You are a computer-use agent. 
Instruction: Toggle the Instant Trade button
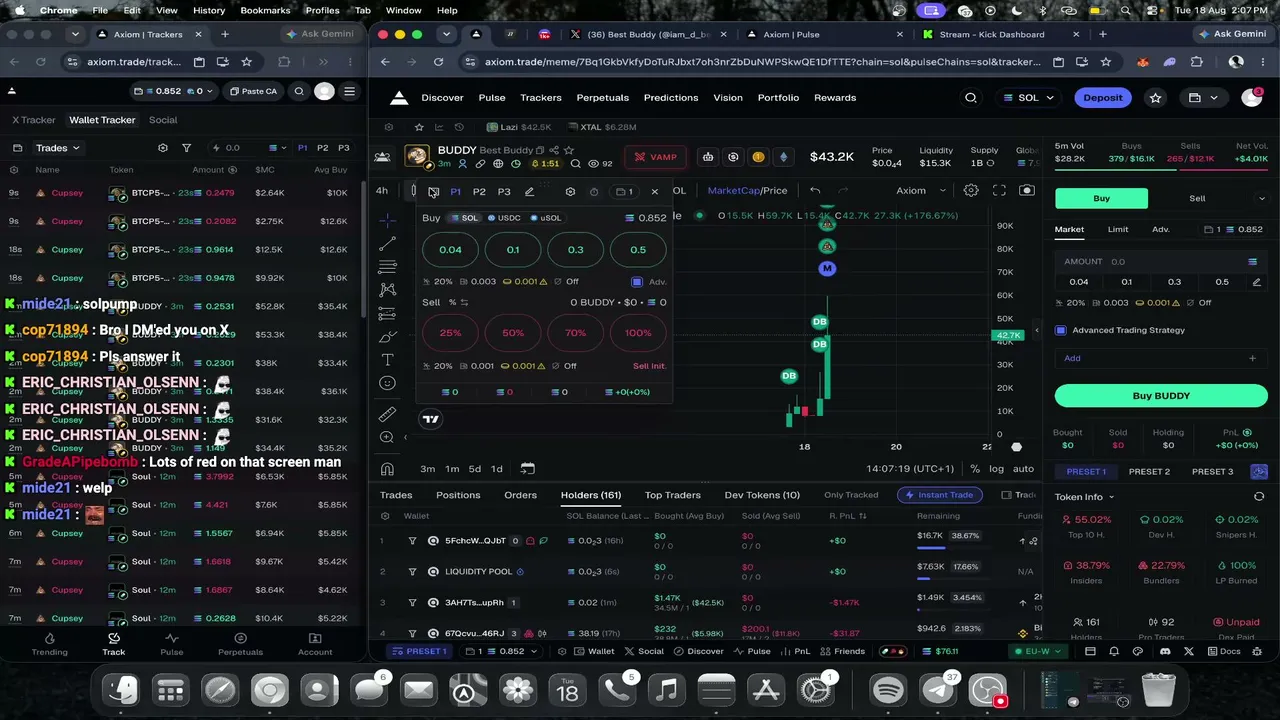coord(939,495)
